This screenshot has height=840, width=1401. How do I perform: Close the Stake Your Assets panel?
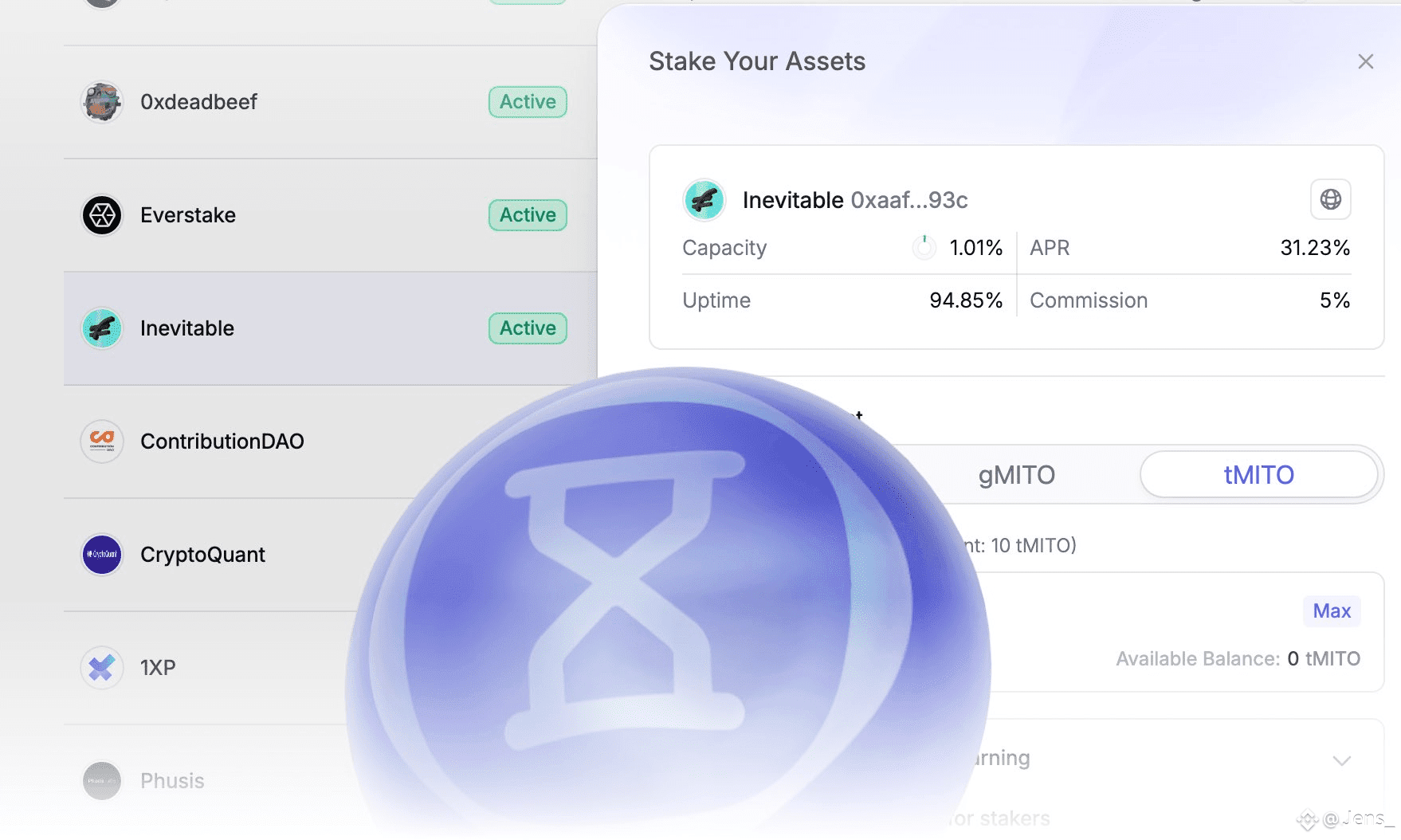(x=1366, y=61)
